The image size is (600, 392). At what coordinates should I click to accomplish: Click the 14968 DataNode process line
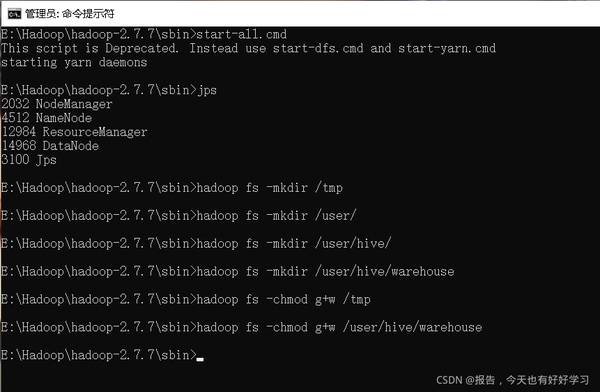pos(50,146)
